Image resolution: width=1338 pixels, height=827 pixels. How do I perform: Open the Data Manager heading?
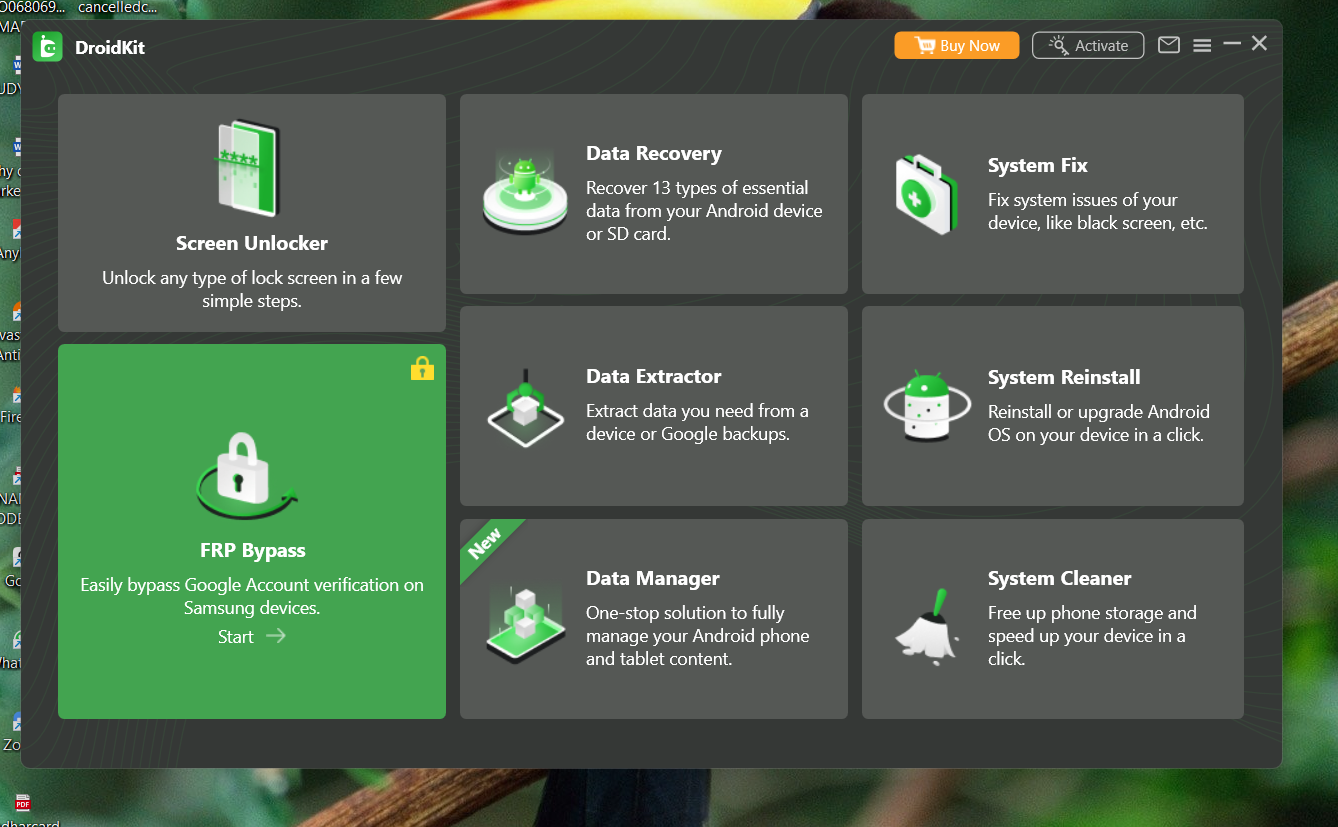tap(653, 579)
